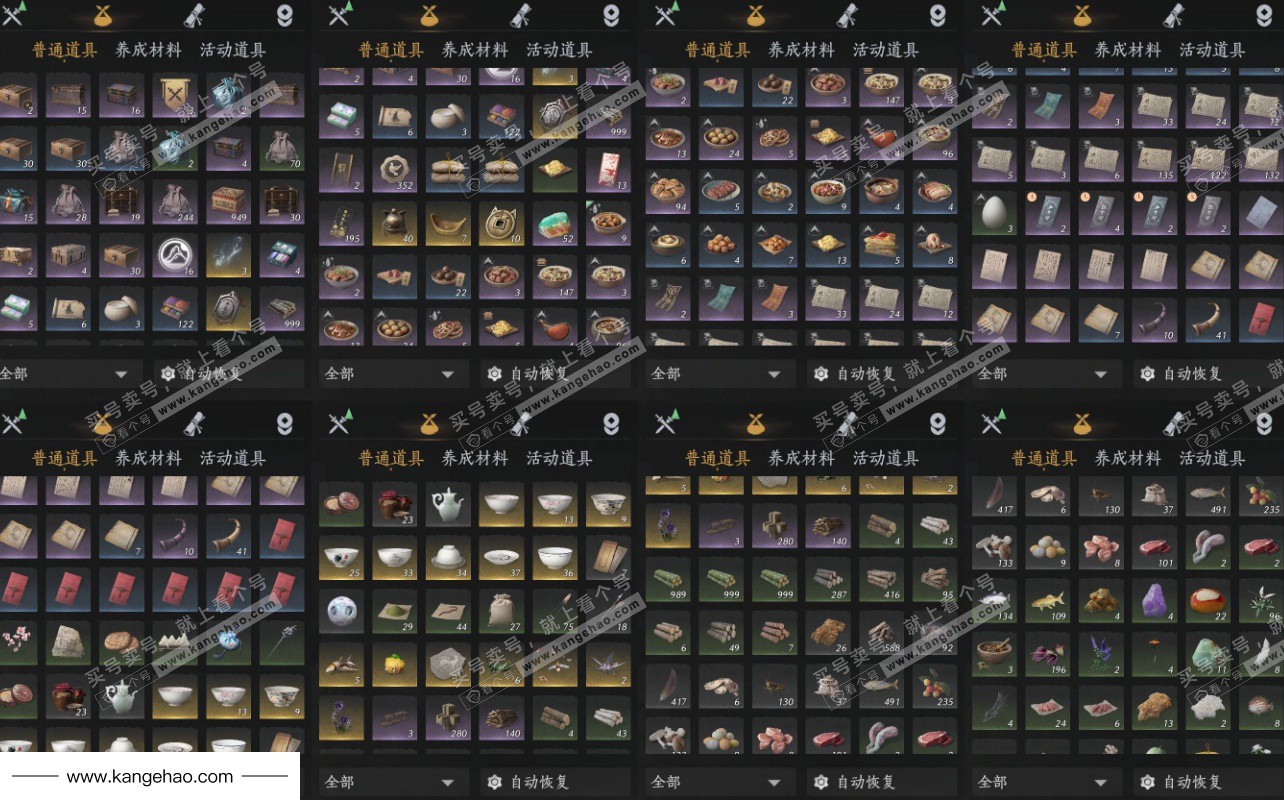Viewport: 1284px width, 800px height.
Task: Choose the purple flower with count 196
Action: (x=1049, y=656)
